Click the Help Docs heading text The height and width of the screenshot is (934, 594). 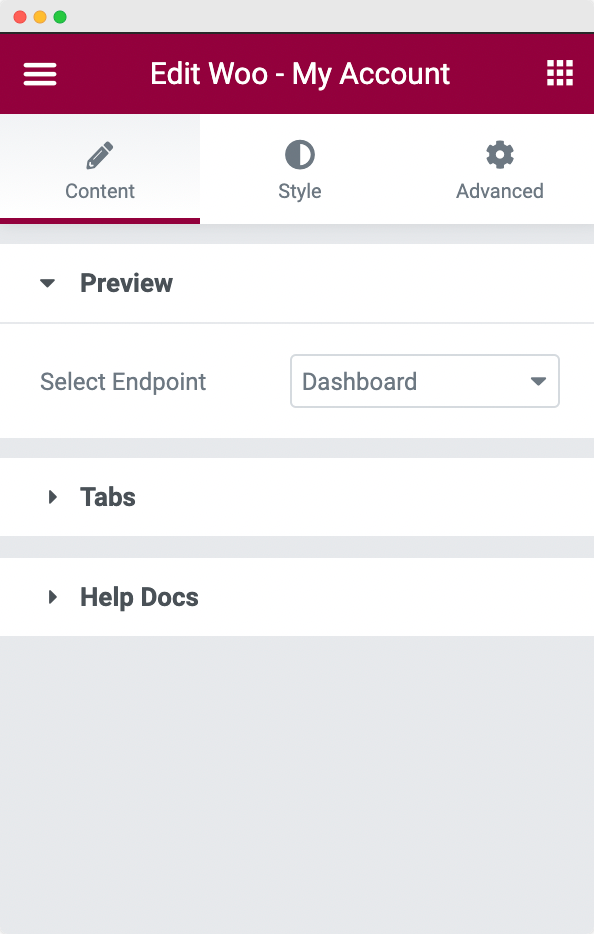139,597
